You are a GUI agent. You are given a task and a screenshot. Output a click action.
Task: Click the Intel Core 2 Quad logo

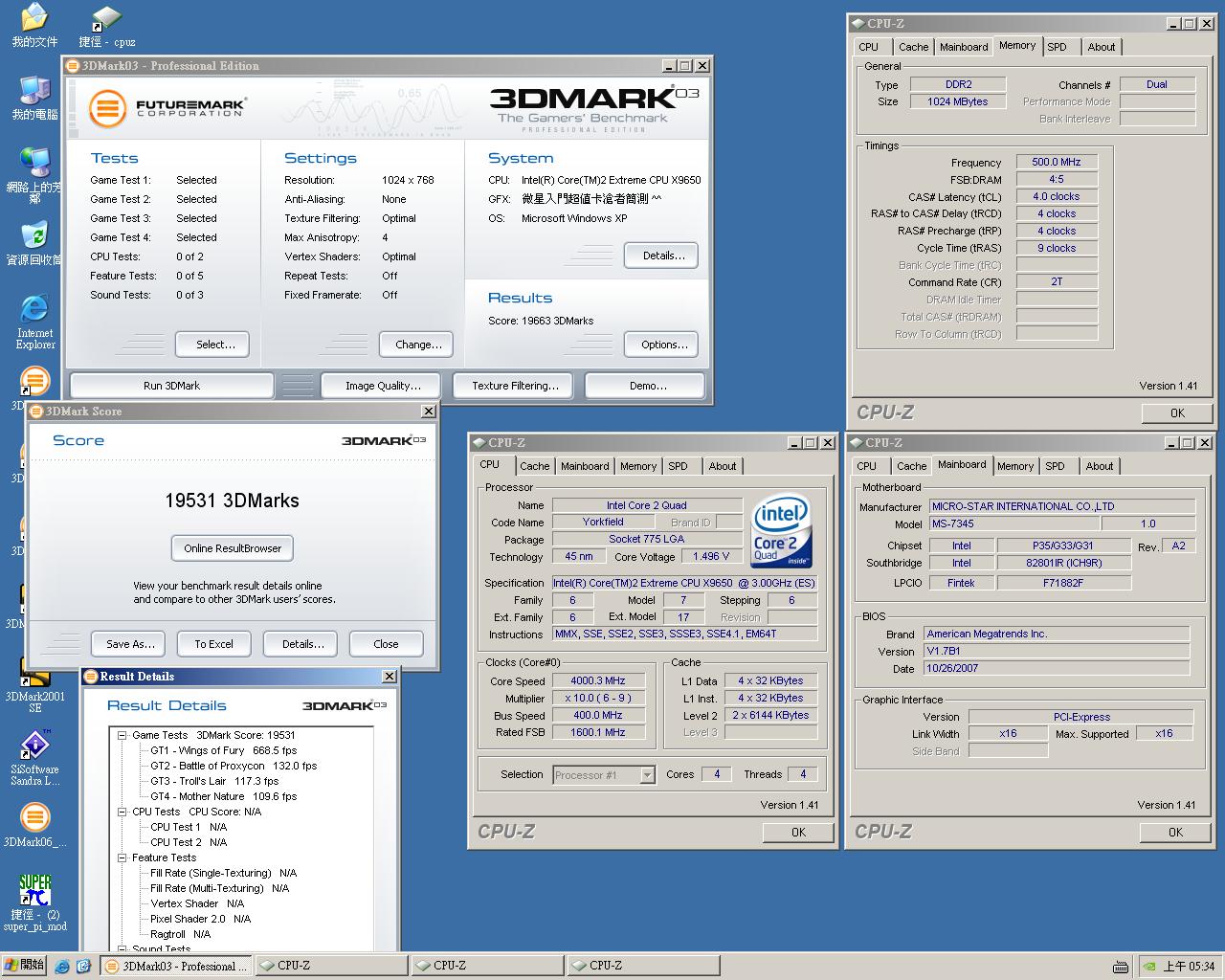(781, 531)
